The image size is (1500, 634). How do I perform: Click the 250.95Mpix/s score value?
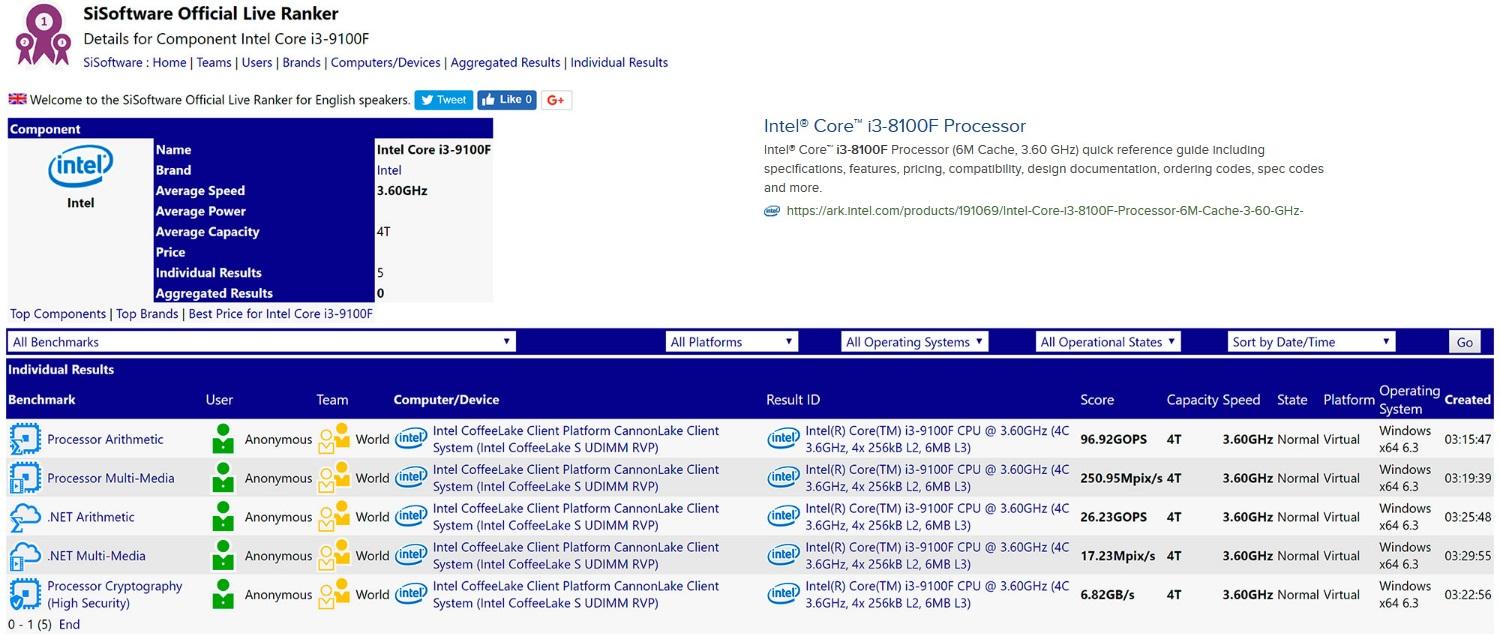point(1121,478)
